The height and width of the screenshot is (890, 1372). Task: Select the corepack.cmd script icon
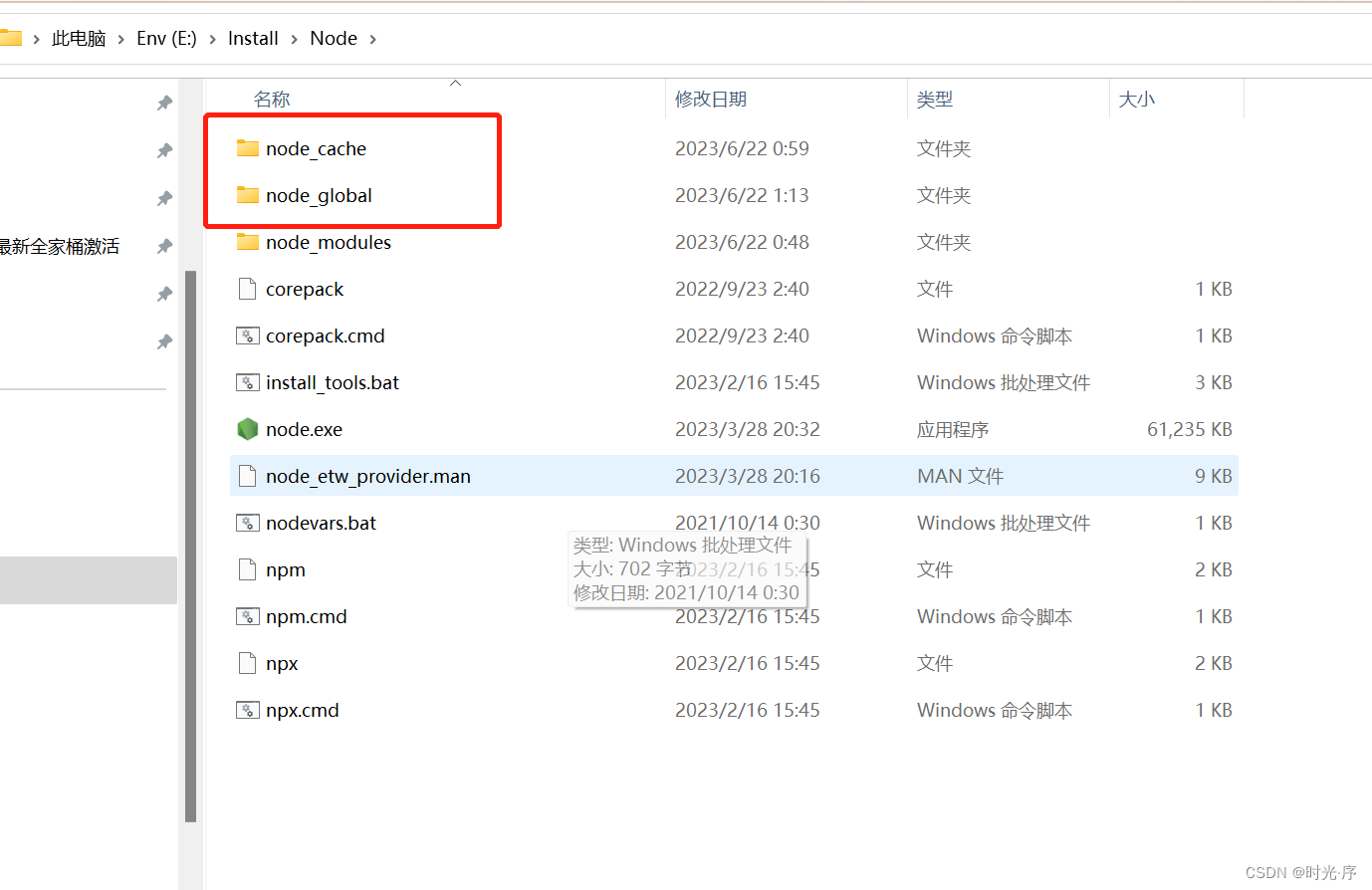(x=248, y=335)
